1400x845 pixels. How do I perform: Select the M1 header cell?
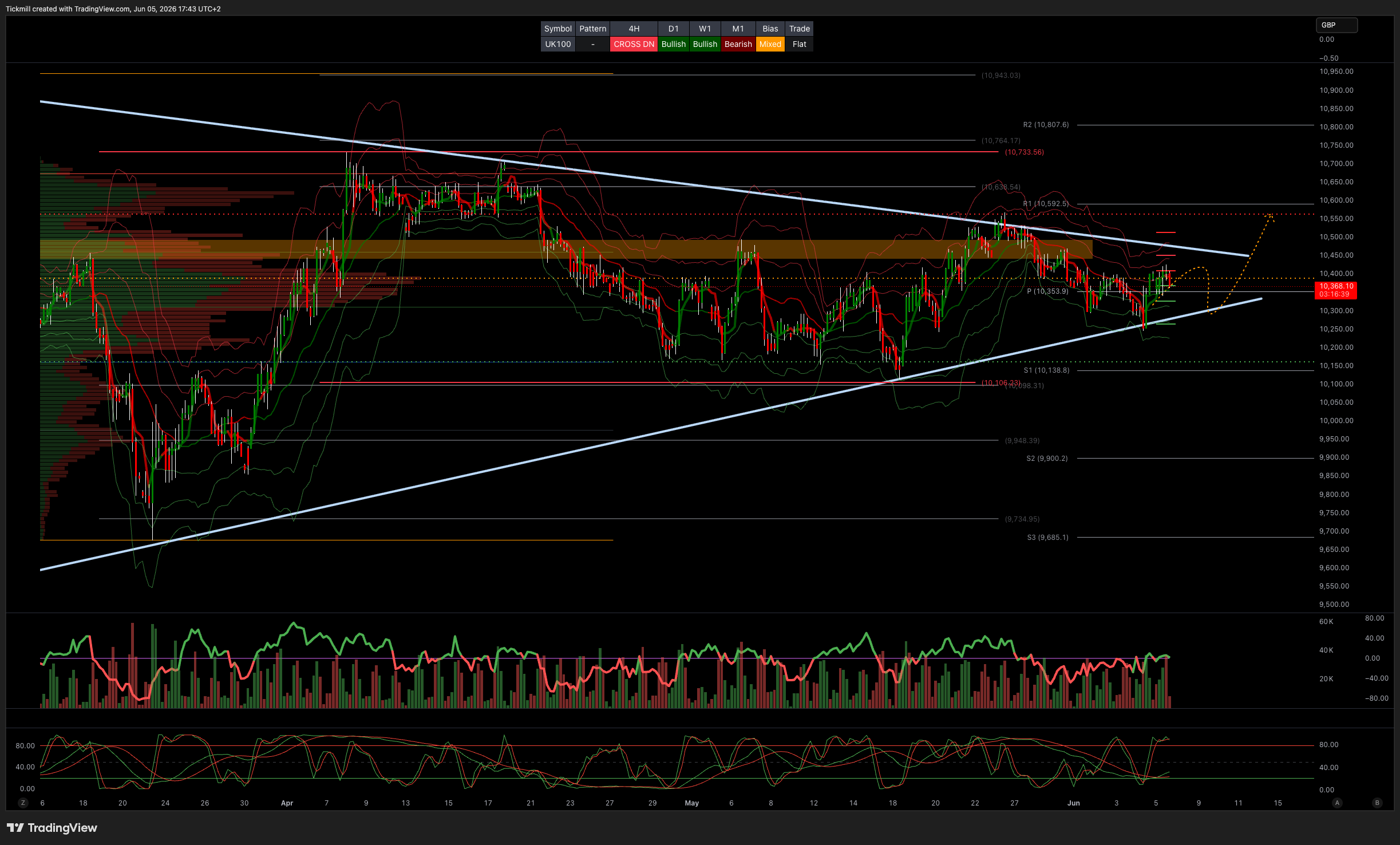[738, 29]
